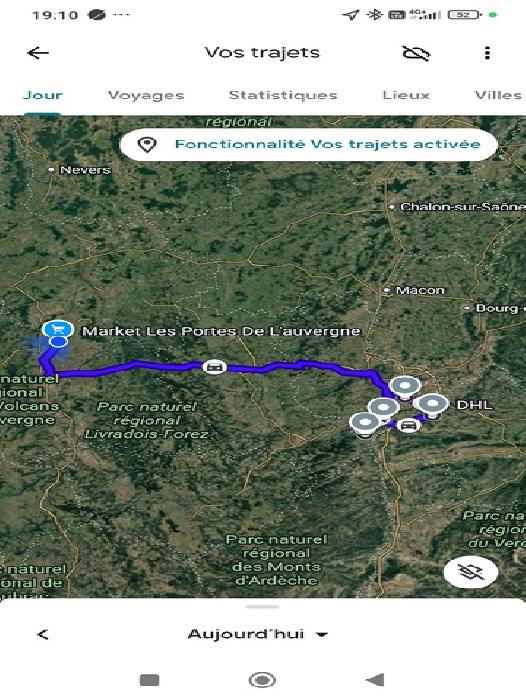Tap Fonctionnalité Vos trajets activée banner

pos(309,144)
